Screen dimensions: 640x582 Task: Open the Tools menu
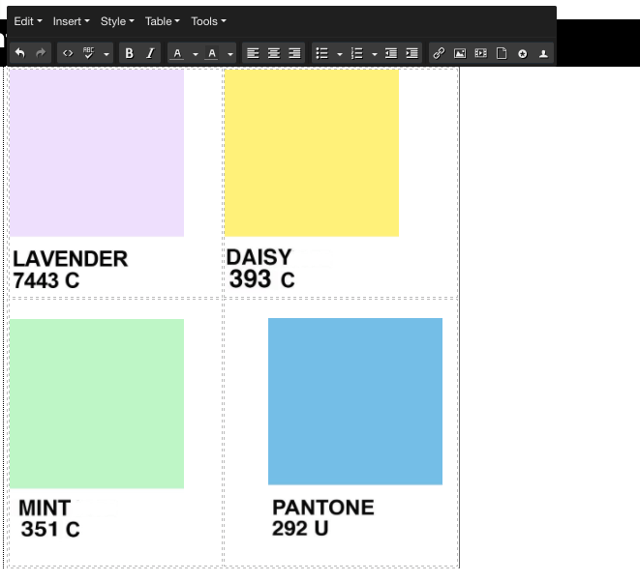[208, 21]
